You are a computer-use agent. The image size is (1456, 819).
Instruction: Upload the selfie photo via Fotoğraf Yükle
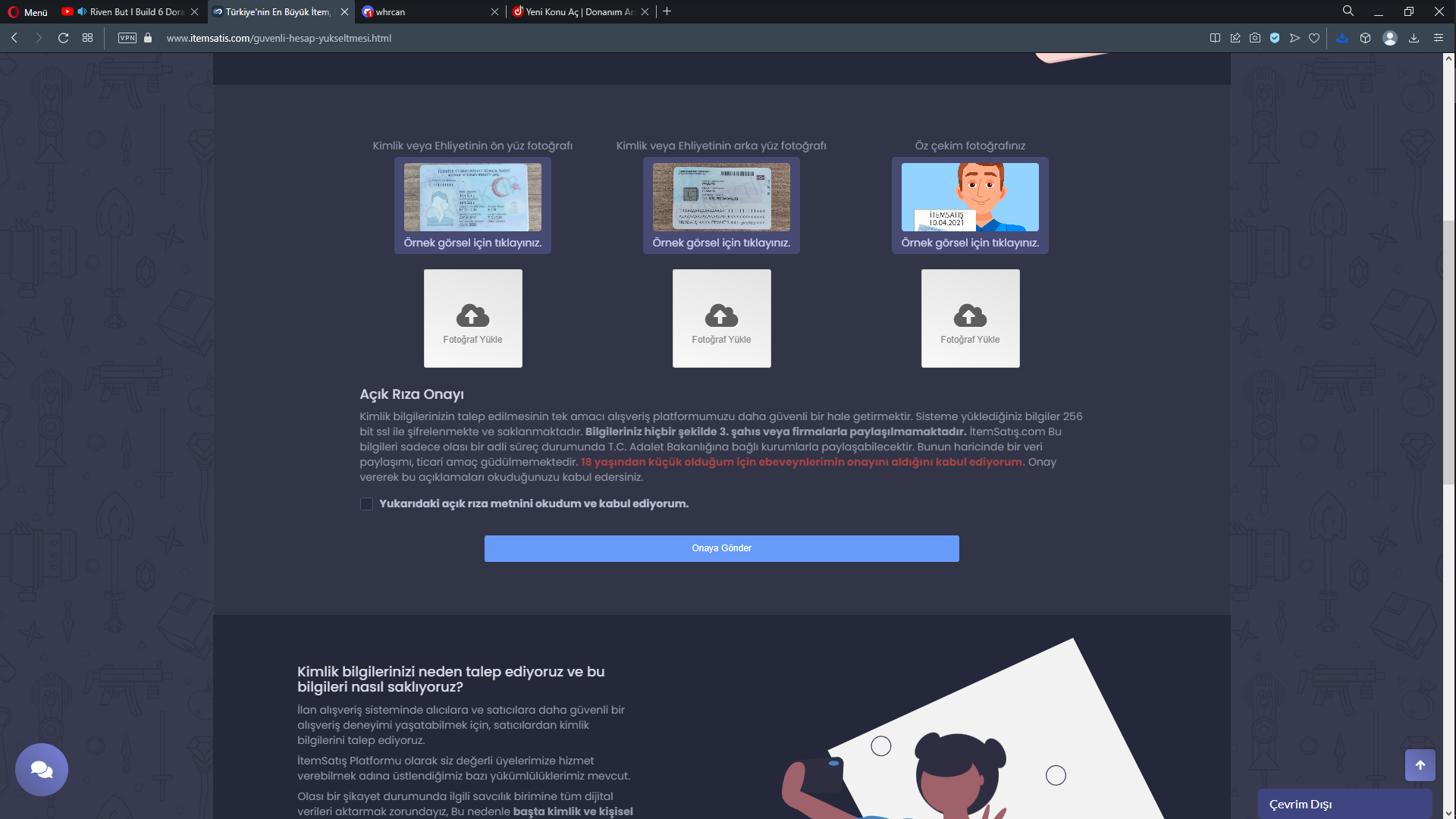(x=970, y=318)
